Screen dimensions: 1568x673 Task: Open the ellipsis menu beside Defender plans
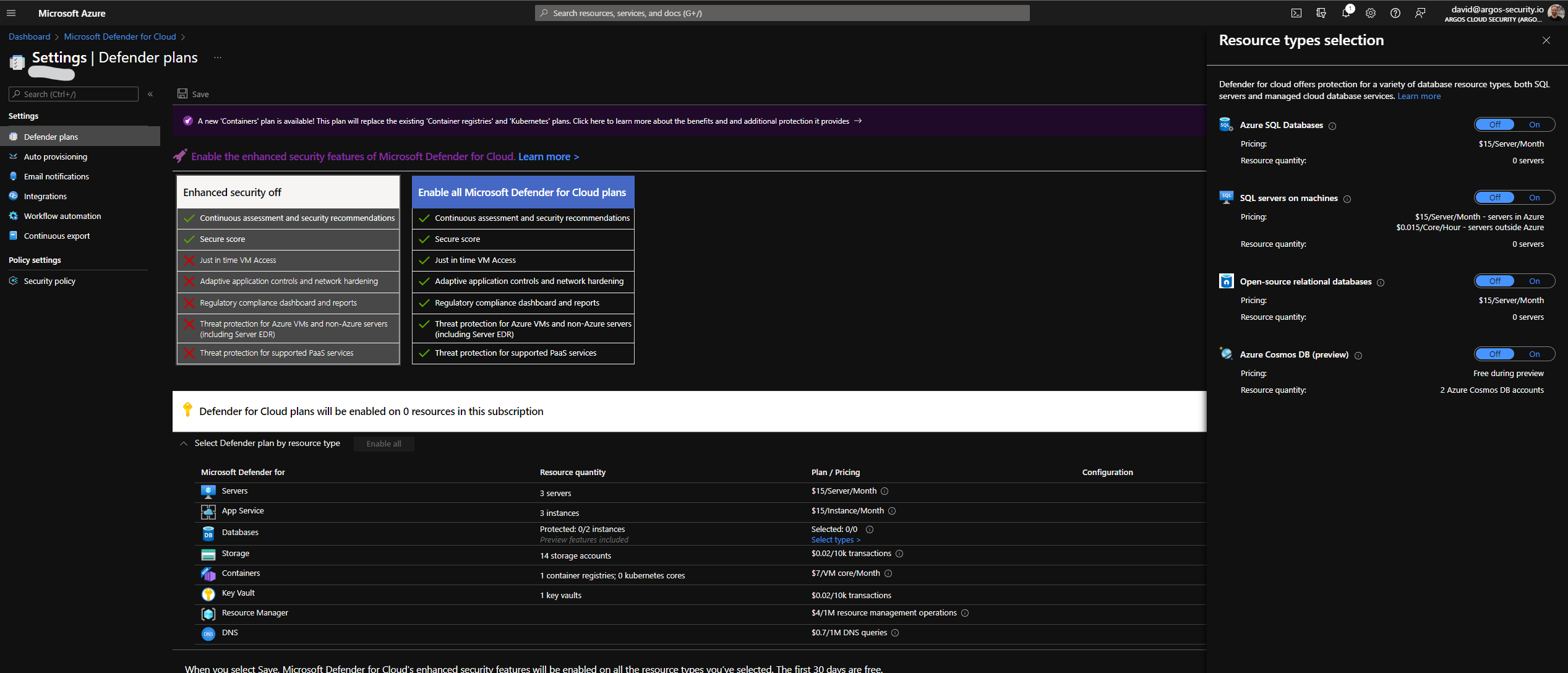click(218, 58)
